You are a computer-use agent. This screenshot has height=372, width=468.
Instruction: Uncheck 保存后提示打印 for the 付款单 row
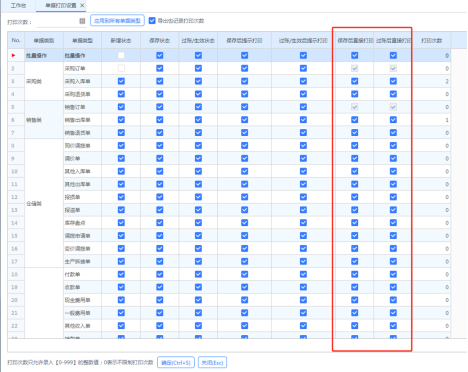245,274
